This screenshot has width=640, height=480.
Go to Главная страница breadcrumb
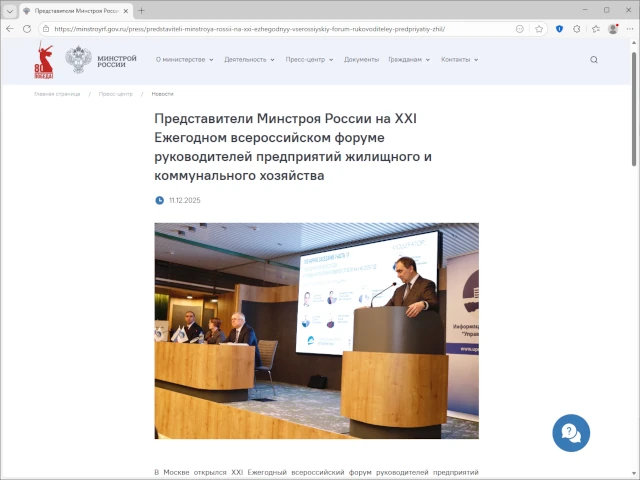[57, 94]
